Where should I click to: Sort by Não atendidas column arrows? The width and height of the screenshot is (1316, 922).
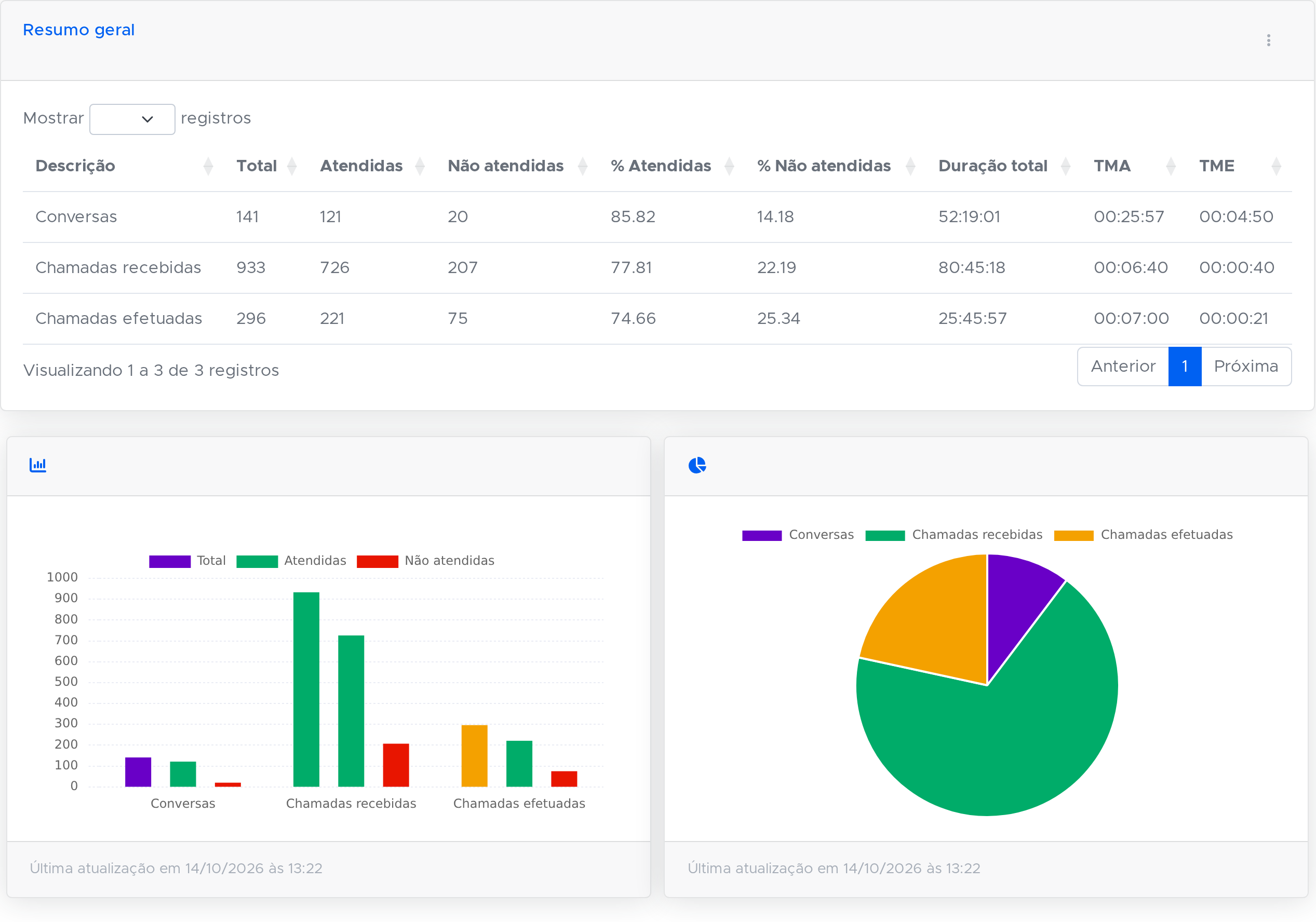[x=582, y=166]
